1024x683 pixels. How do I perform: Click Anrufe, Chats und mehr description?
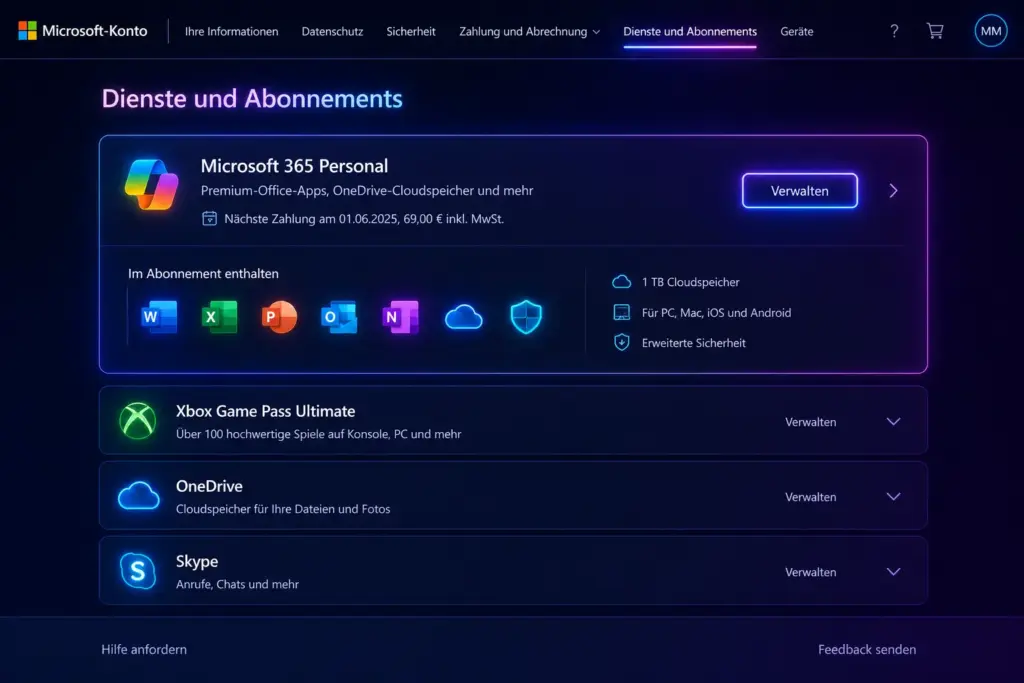click(237, 584)
